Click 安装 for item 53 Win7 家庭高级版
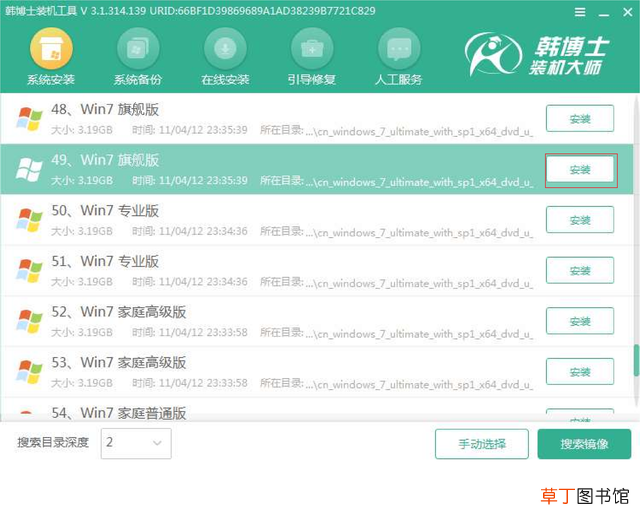The image size is (640, 531). [x=580, y=372]
